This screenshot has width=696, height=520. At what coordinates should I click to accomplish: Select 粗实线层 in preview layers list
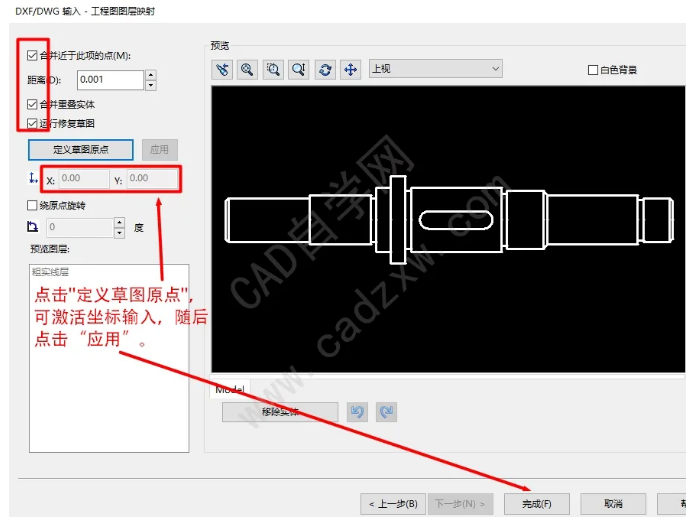pyautogui.click(x=50, y=272)
